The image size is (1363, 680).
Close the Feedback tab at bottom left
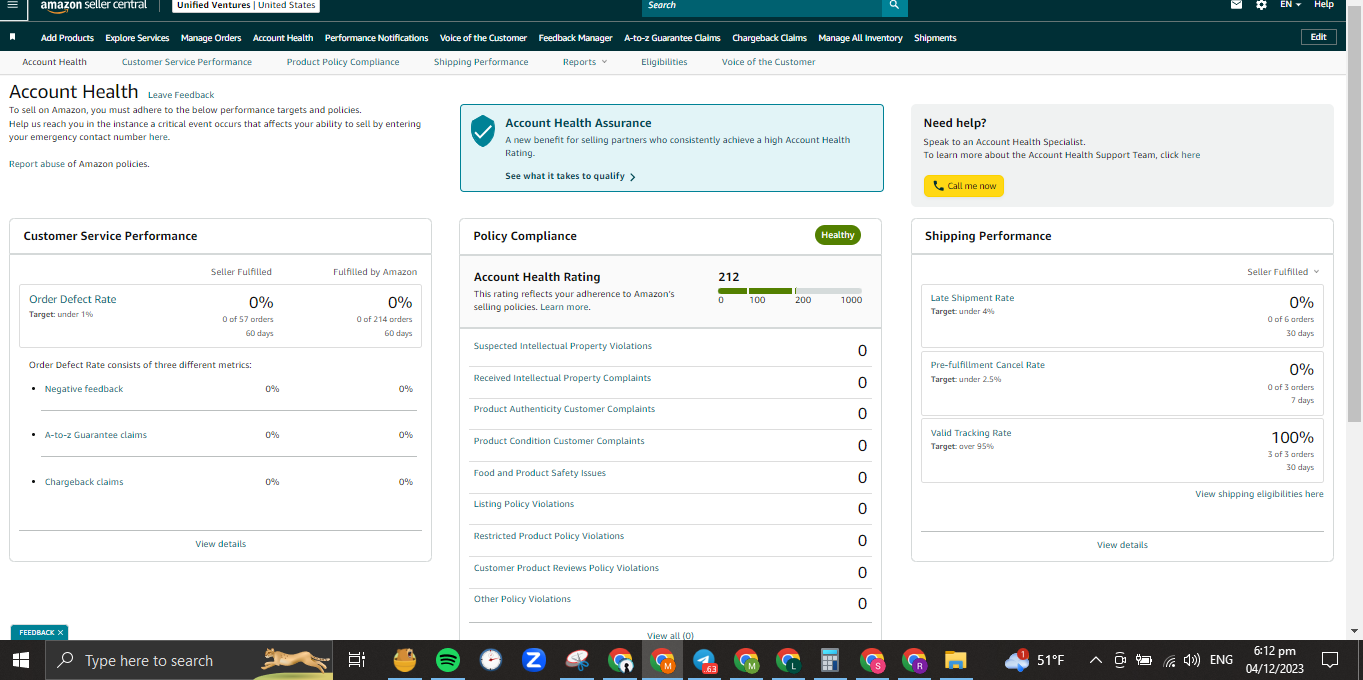[x=60, y=633]
